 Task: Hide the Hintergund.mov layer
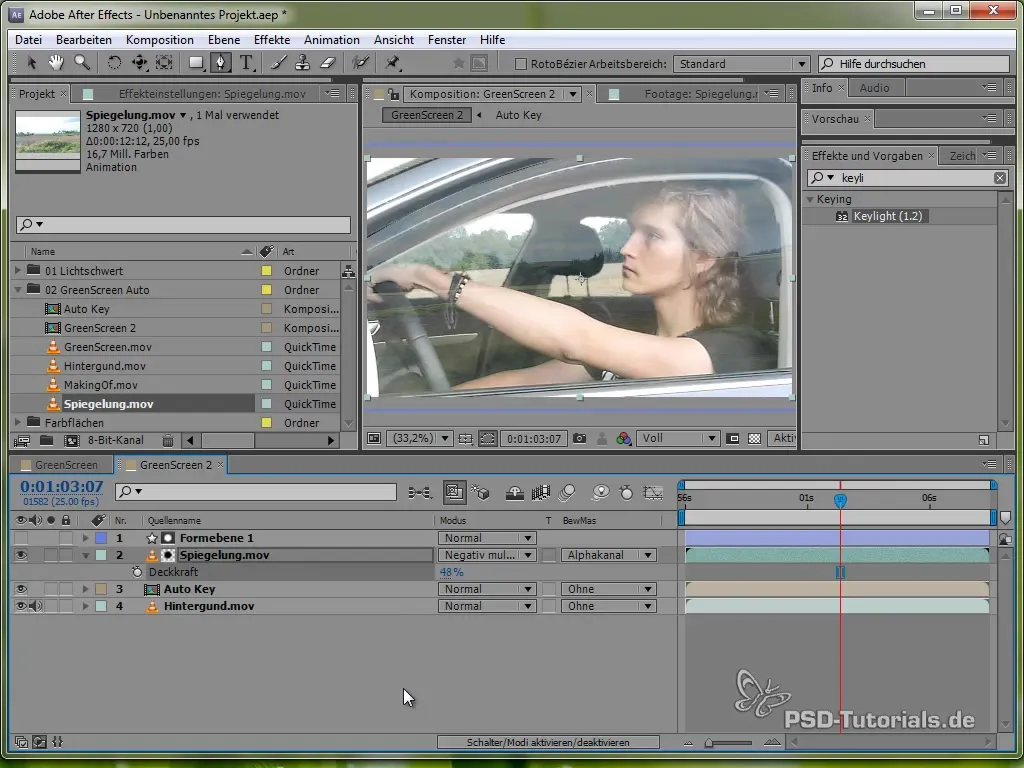(21, 606)
